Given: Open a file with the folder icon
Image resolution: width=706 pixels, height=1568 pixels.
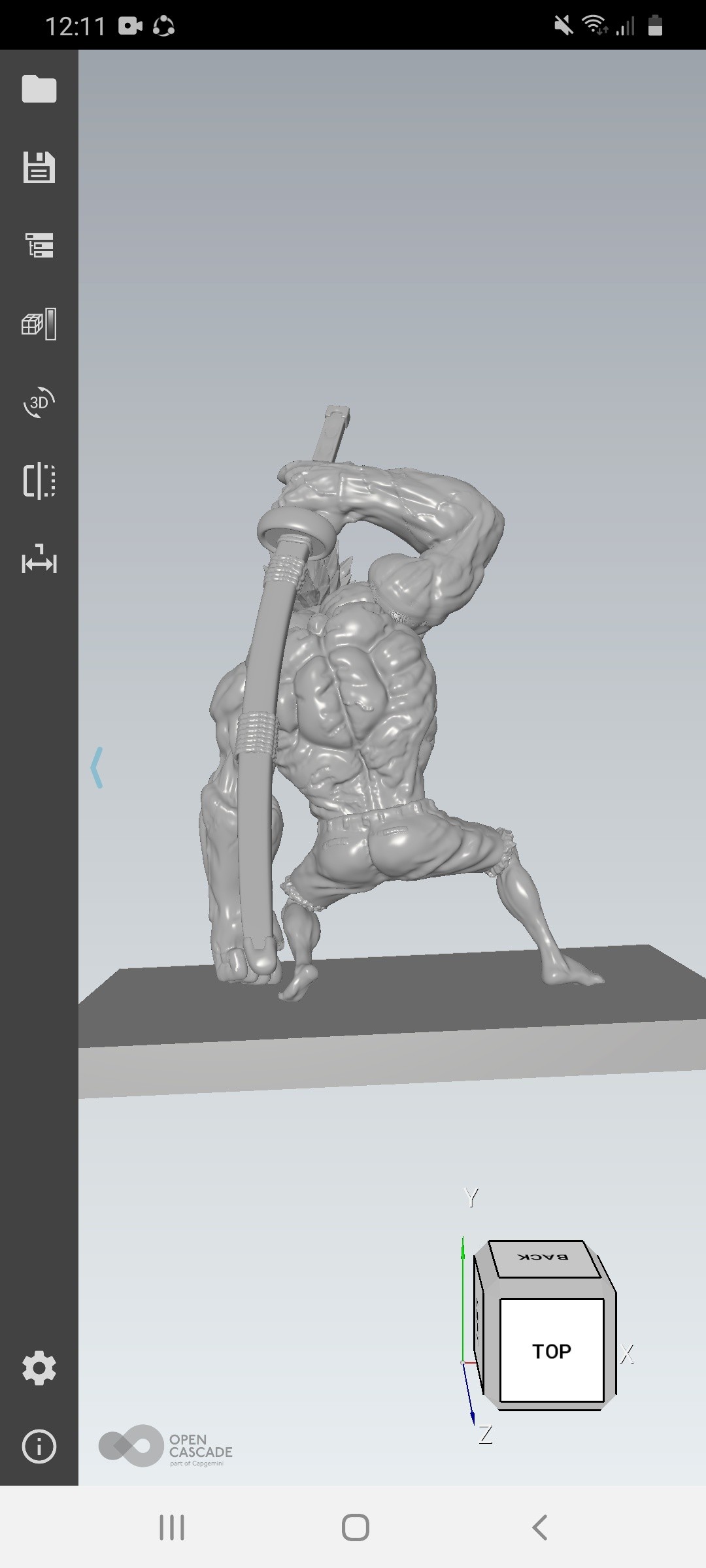Looking at the screenshot, I should (39, 89).
